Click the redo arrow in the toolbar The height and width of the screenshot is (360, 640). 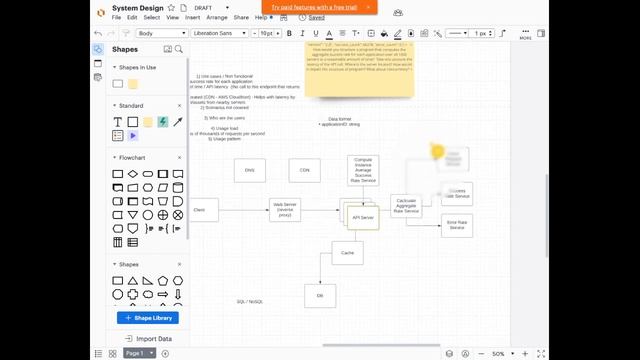[x=111, y=33]
